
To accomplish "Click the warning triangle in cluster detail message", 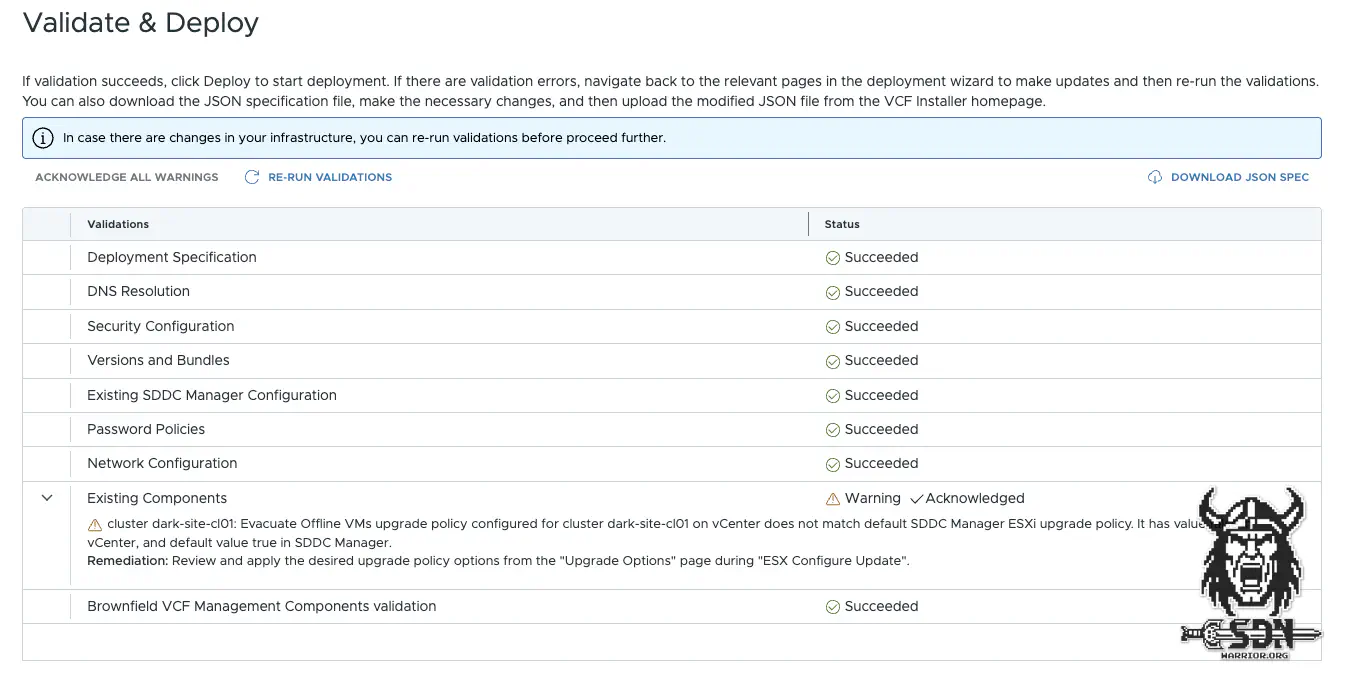I will coord(95,524).
